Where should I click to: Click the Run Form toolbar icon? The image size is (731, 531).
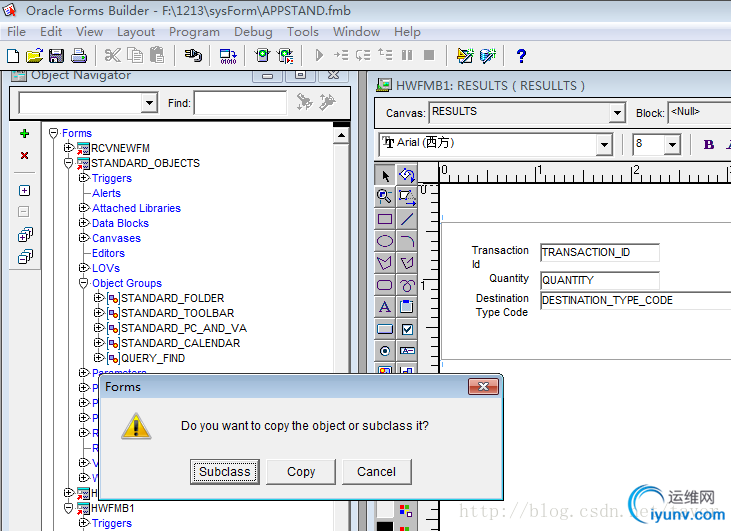pos(262,55)
